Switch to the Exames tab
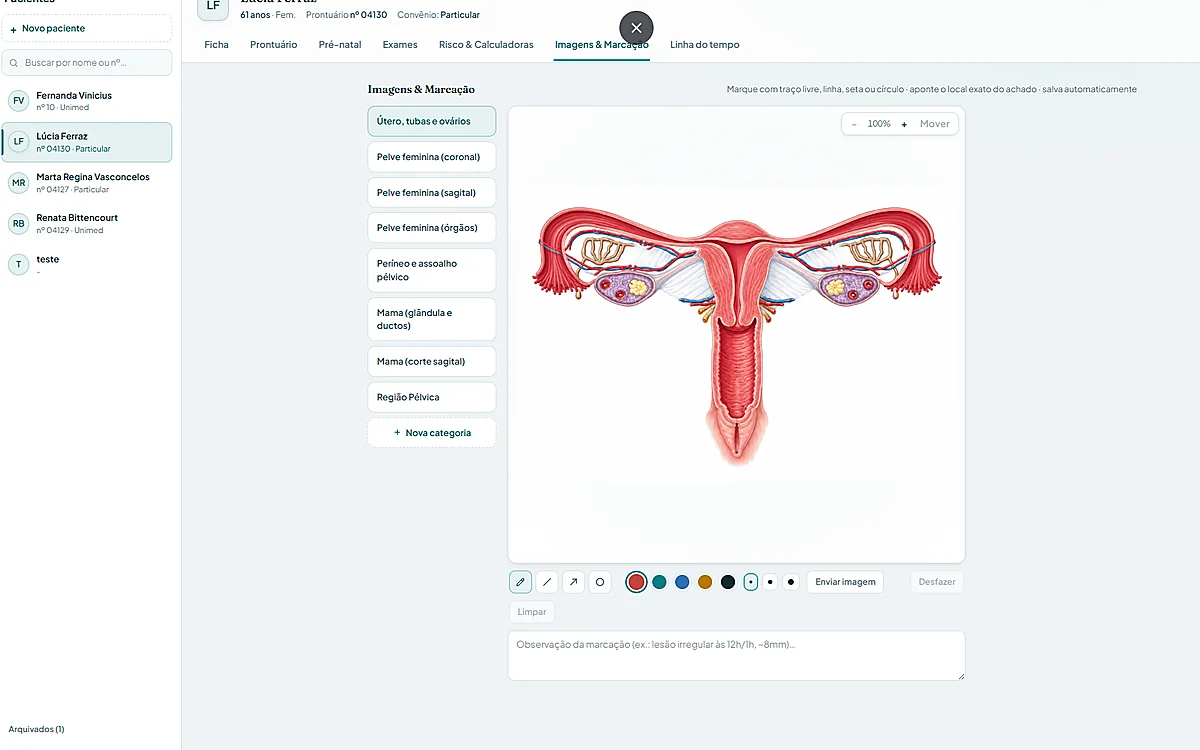Image resolution: width=1200 pixels, height=750 pixels. 400,45
